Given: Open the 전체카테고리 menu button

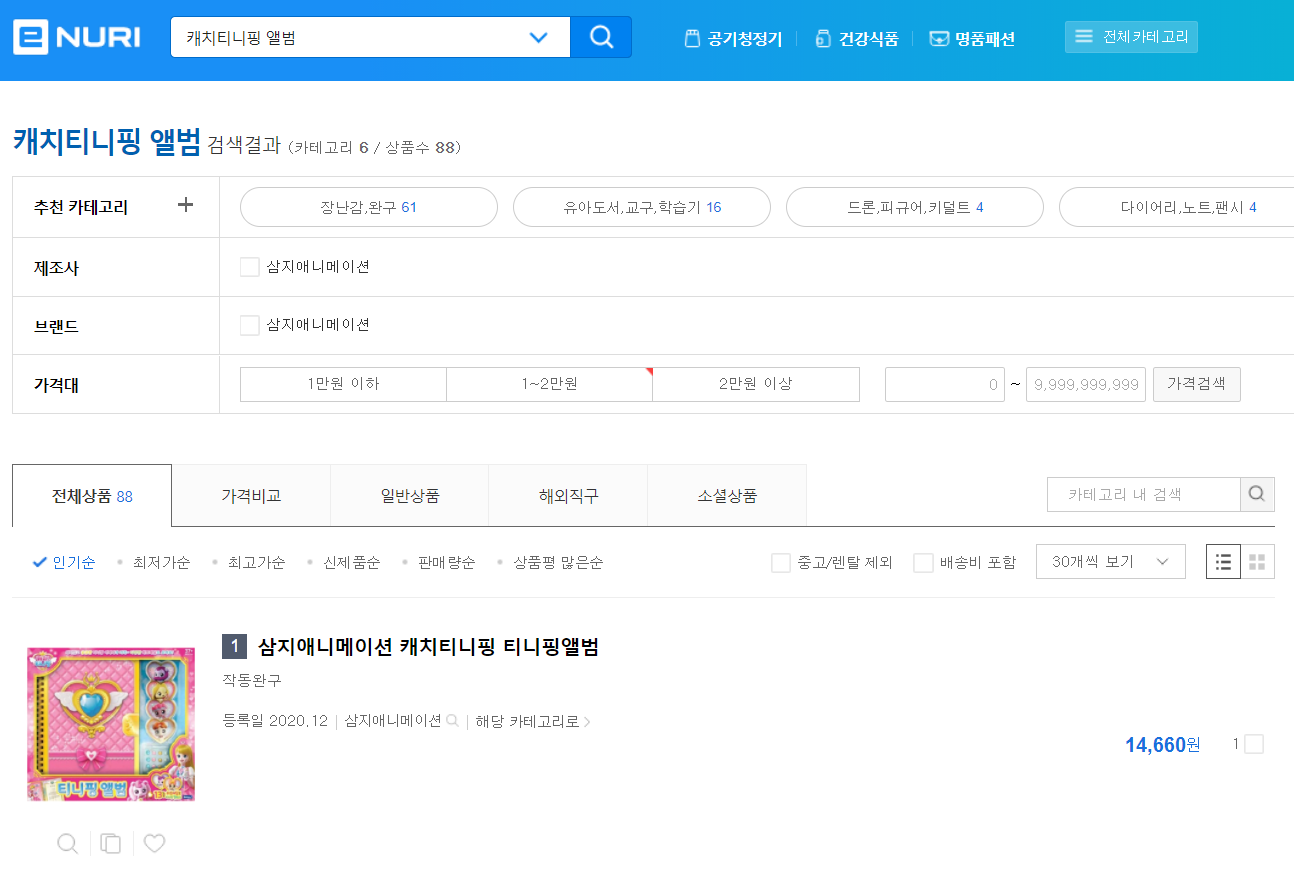Looking at the screenshot, I should 1131,37.
